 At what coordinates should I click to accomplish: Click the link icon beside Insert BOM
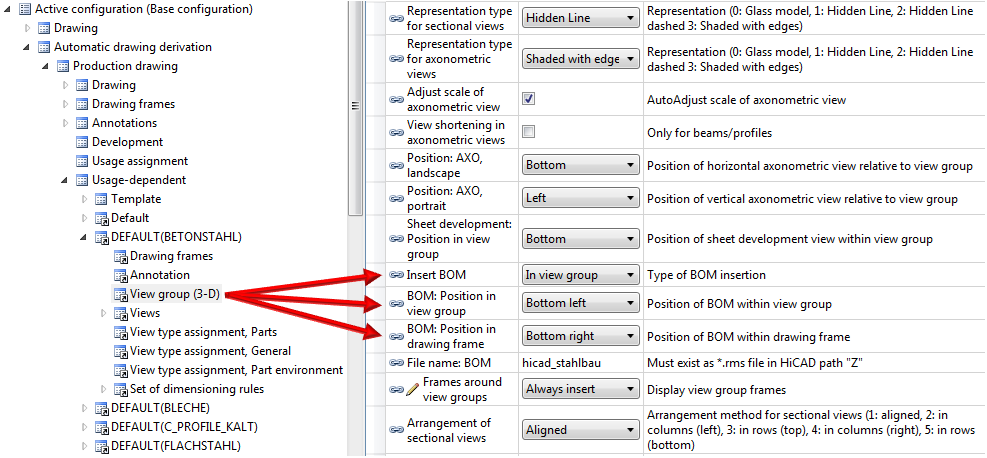pyautogui.click(x=396, y=274)
